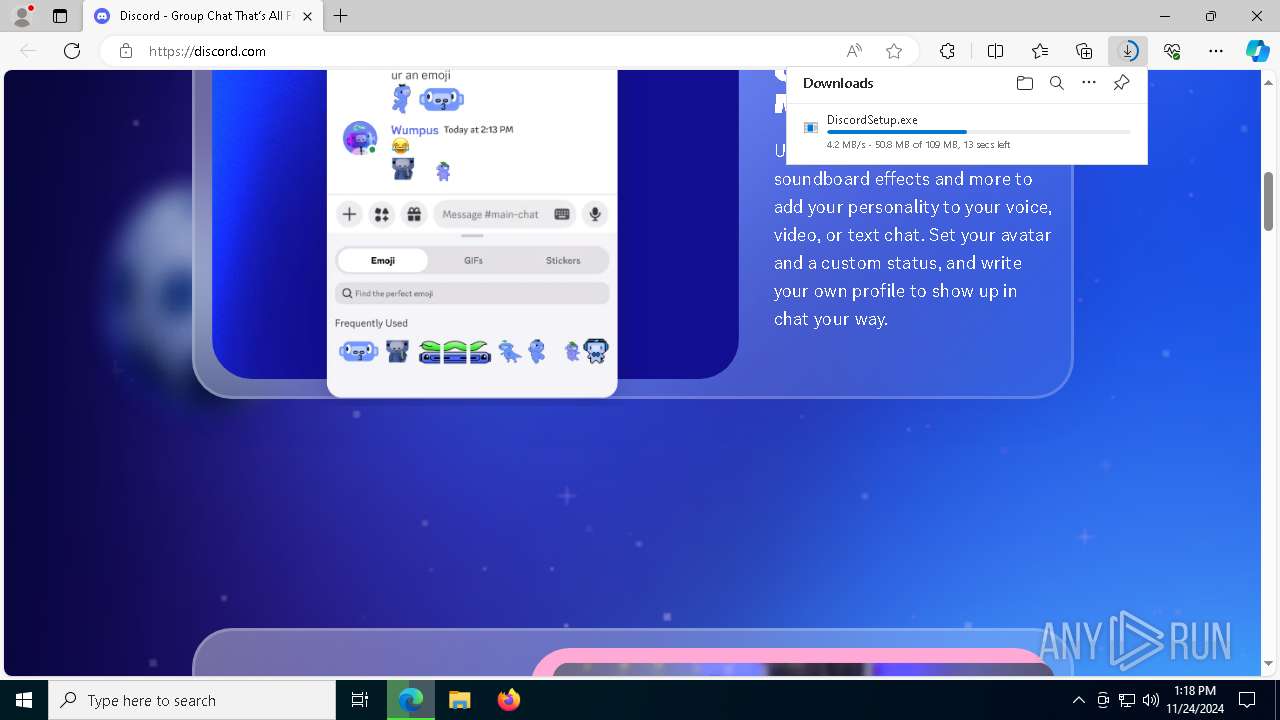Open a new browser tab
Screen dimensions: 1280x720
coord(341,16)
